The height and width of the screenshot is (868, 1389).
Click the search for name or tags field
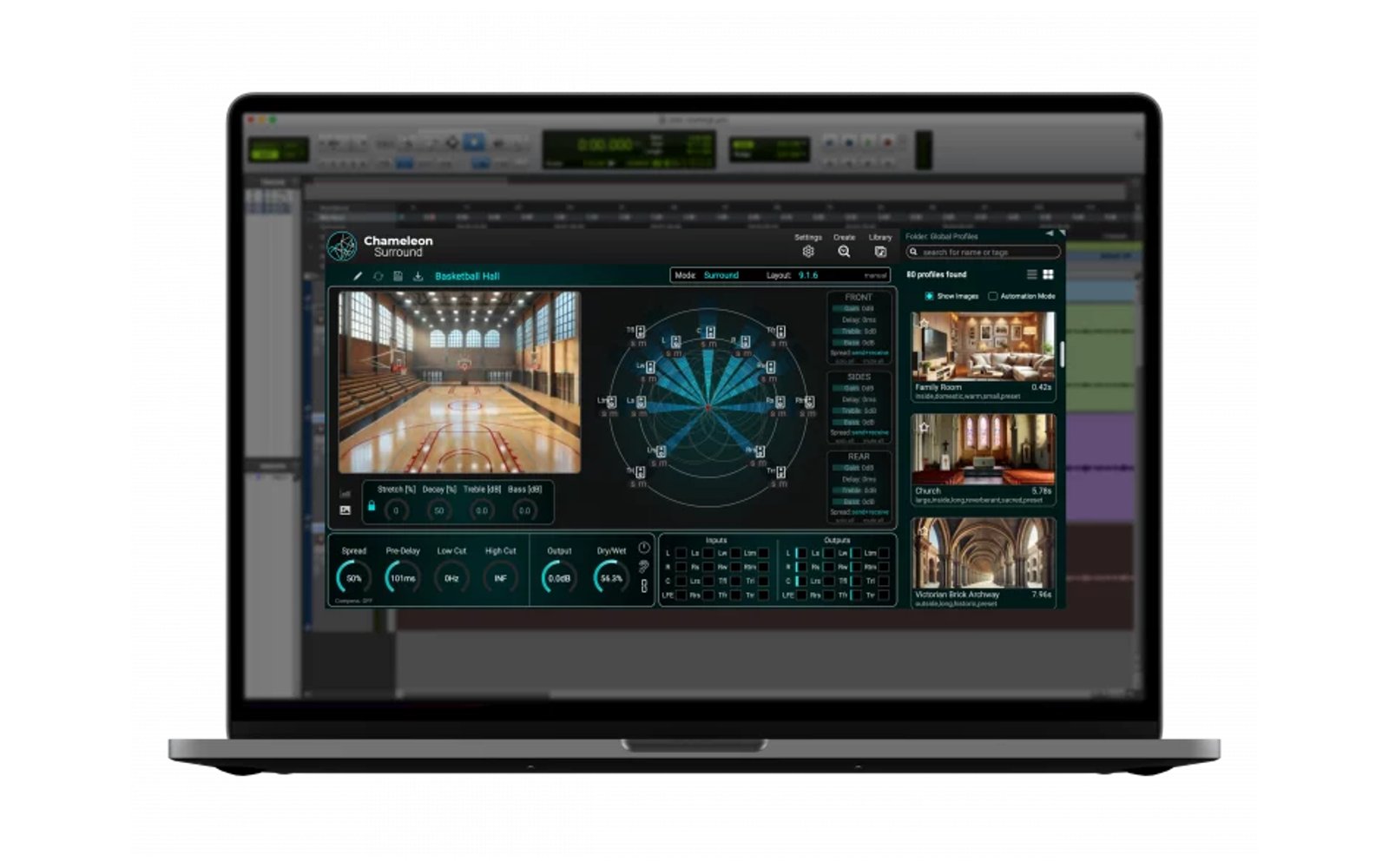(x=983, y=252)
